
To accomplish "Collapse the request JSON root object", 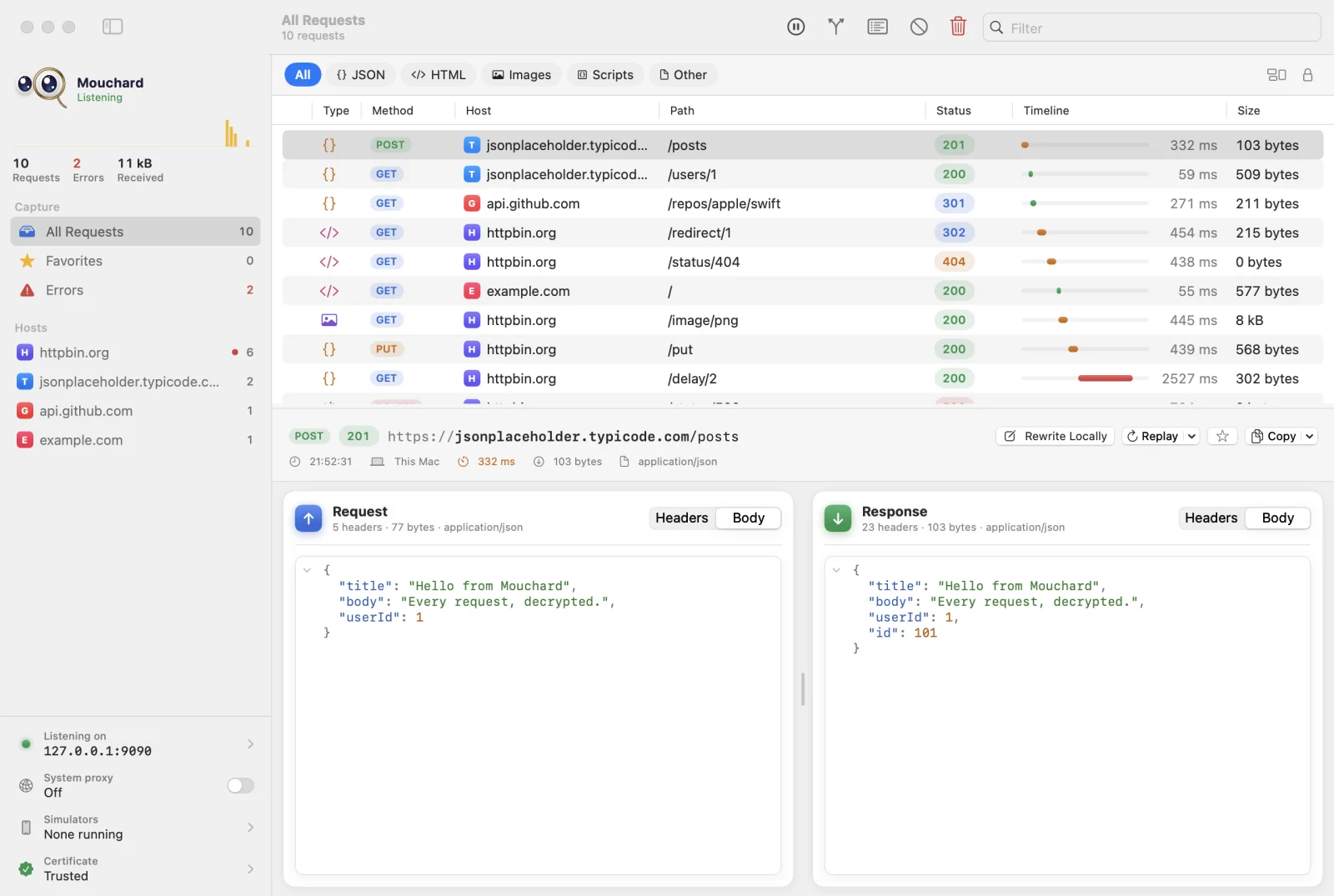I will pos(307,570).
